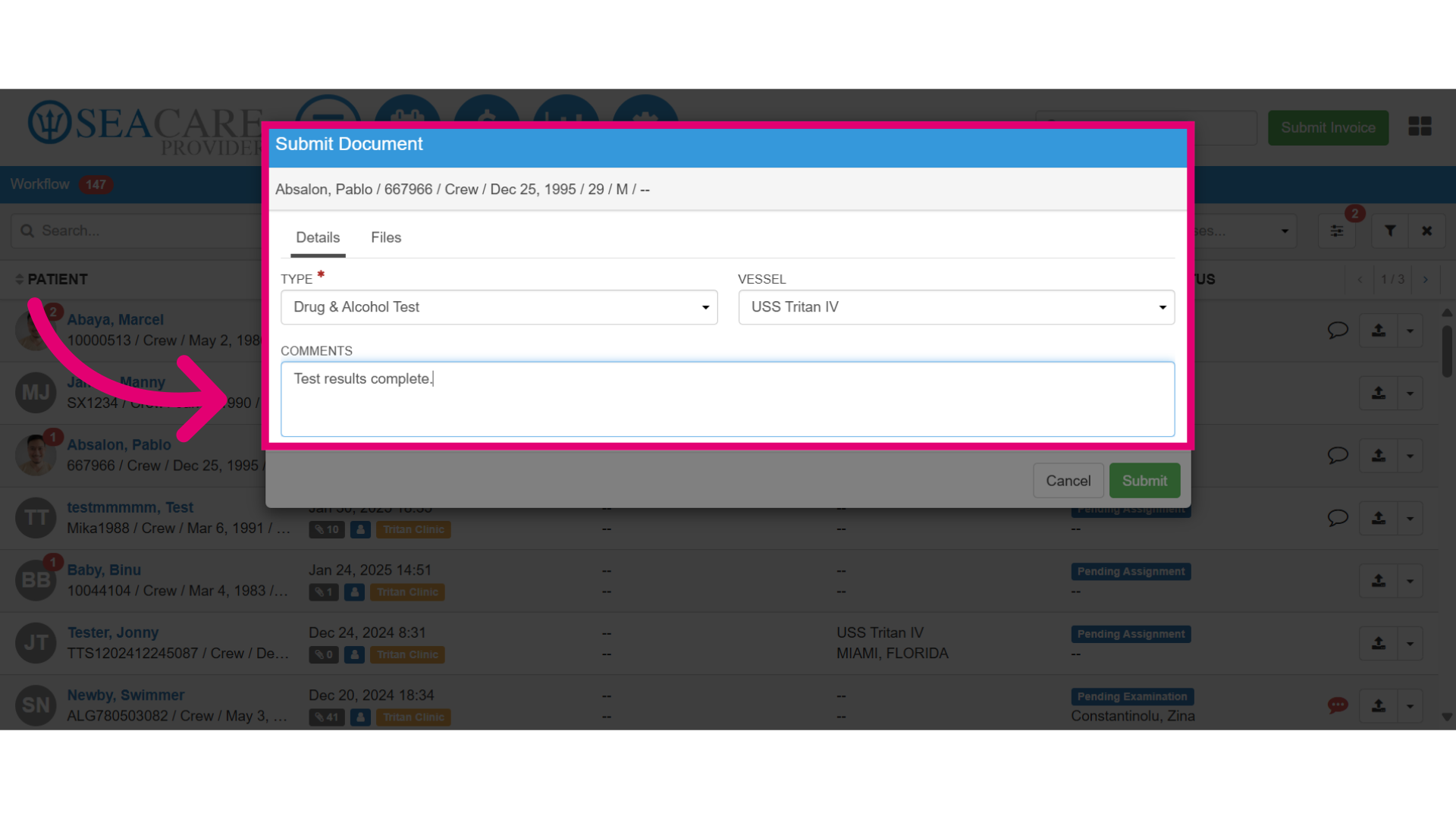Click the attachments badge showing 41
This screenshot has height=819, width=1456.
[327, 717]
